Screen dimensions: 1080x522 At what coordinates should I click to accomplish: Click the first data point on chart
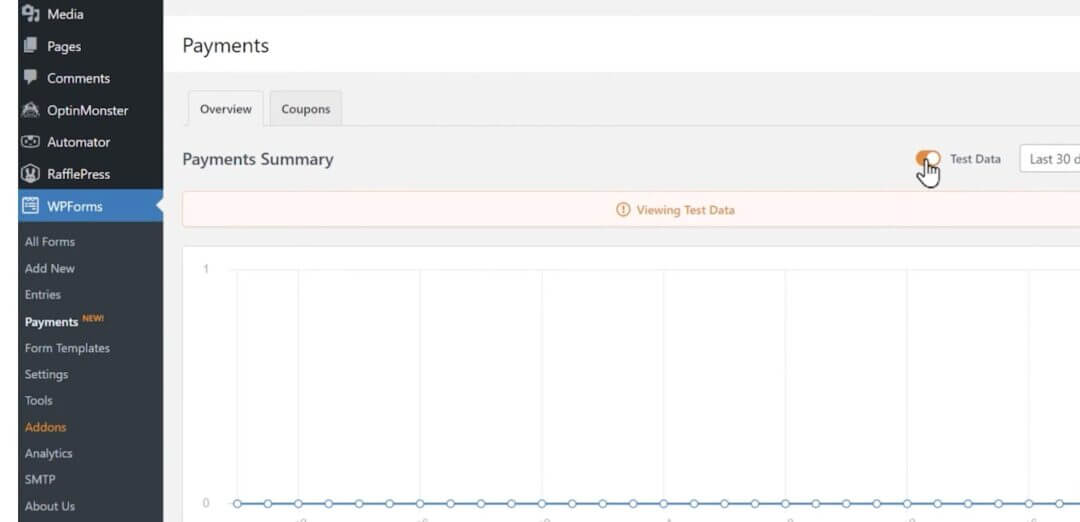[x=237, y=503]
